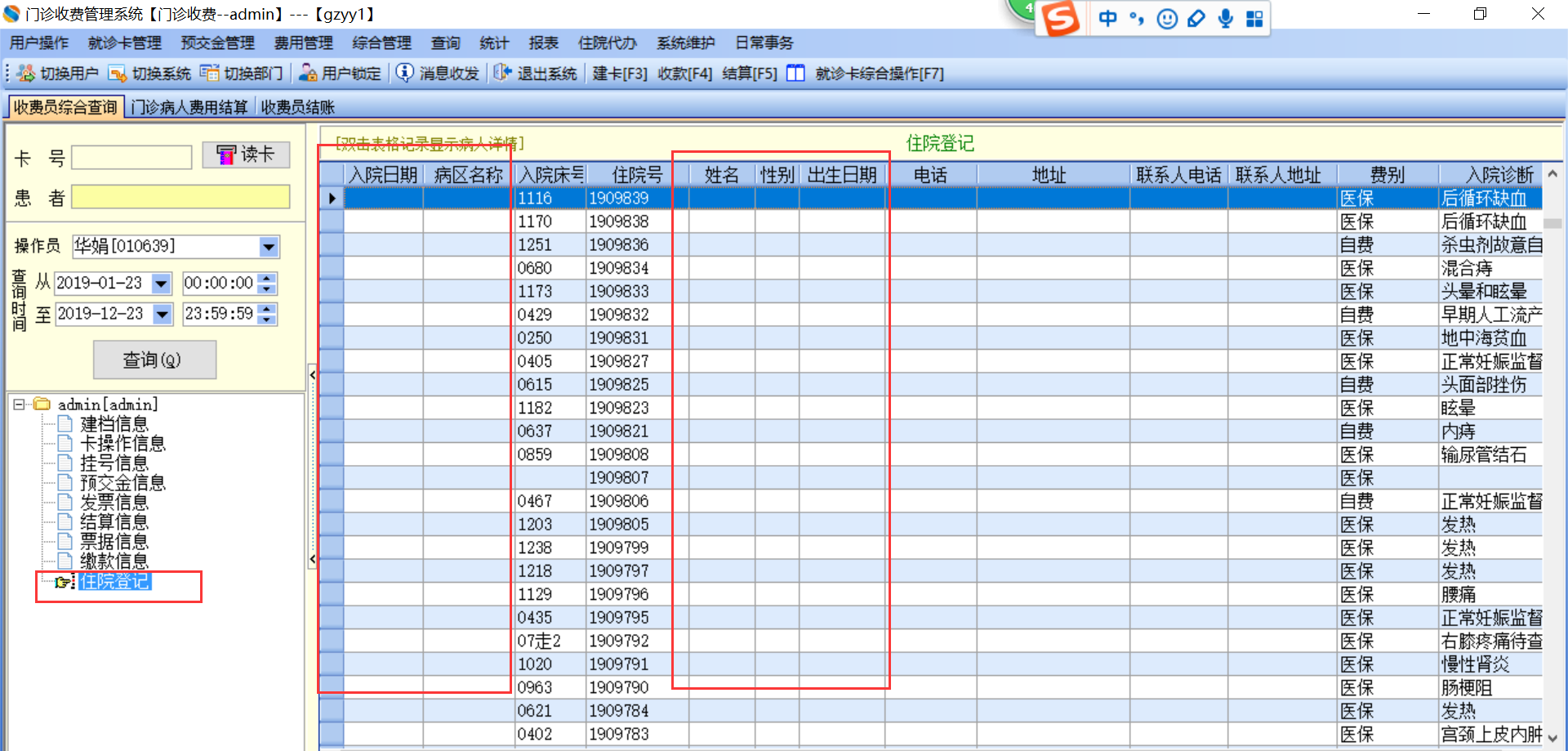Click document icon of 预交金信息

click(65, 482)
